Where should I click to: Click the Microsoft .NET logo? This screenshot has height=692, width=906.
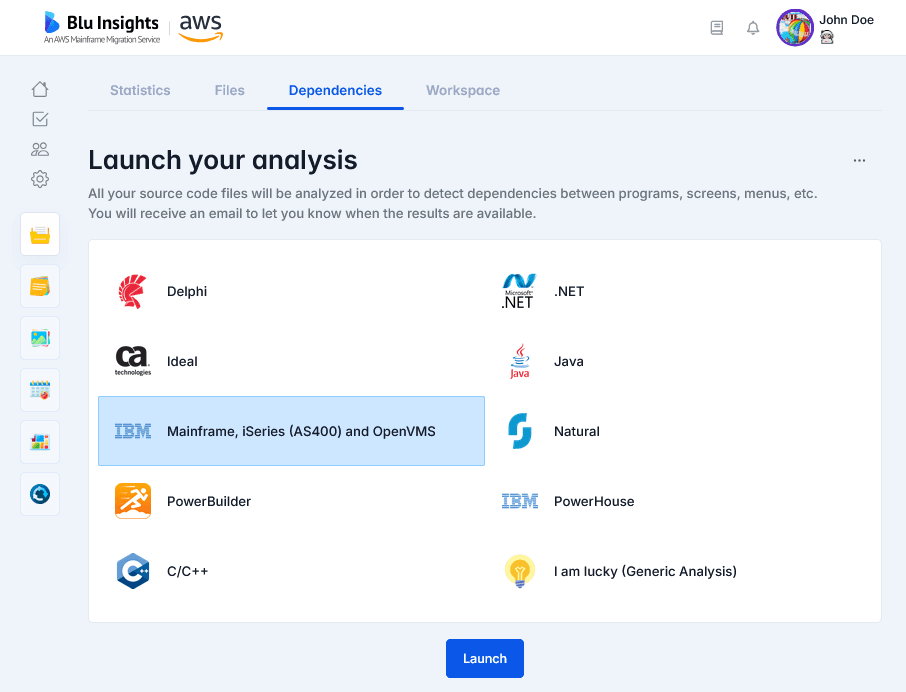click(x=519, y=291)
